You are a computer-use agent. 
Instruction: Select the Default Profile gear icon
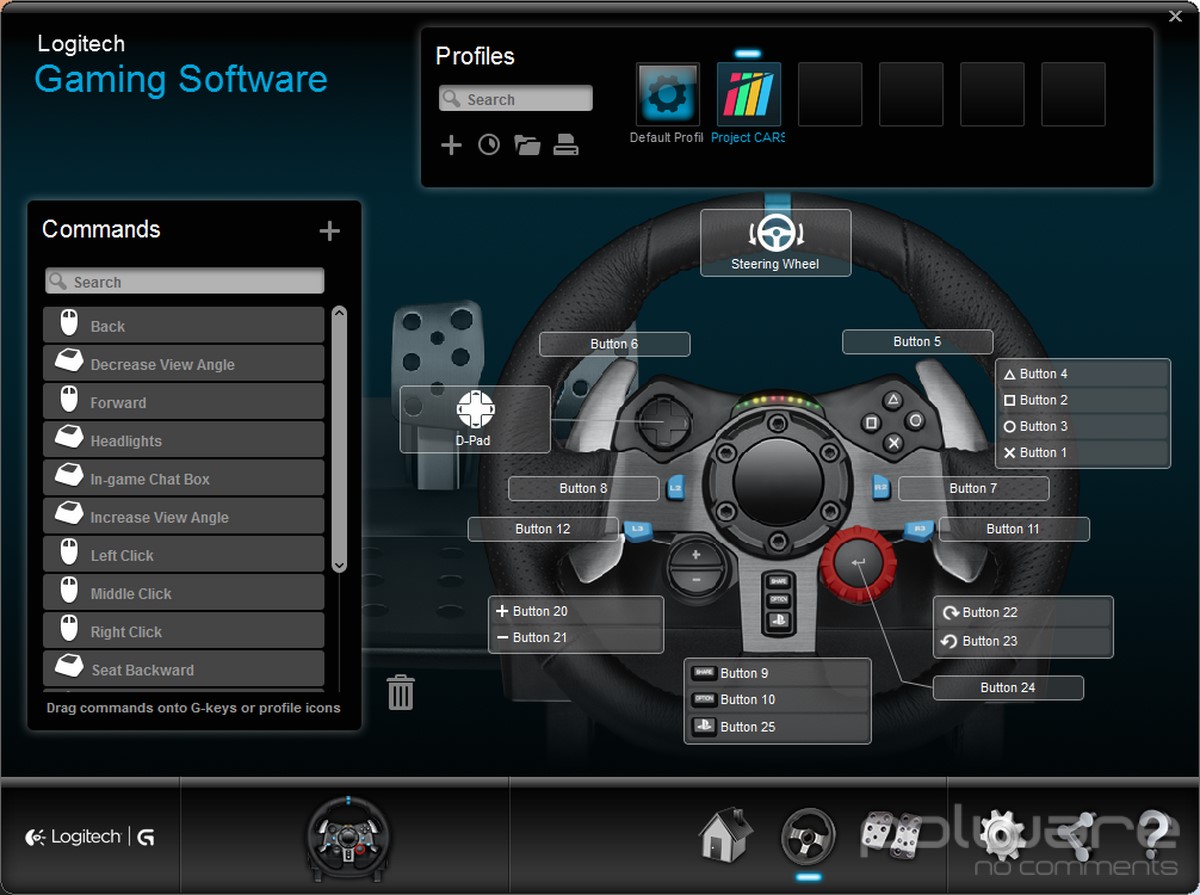tap(667, 94)
